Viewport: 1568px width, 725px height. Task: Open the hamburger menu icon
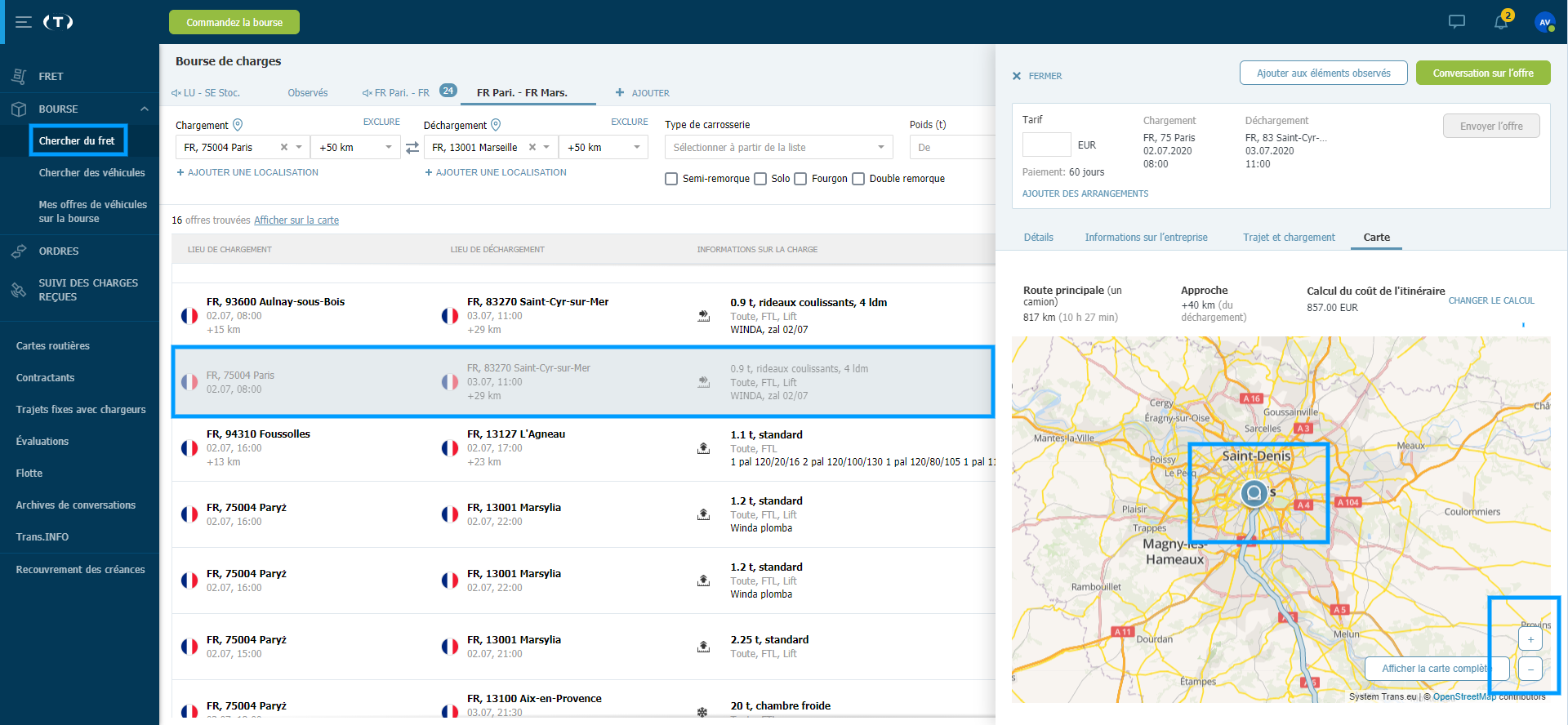click(24, 22)
